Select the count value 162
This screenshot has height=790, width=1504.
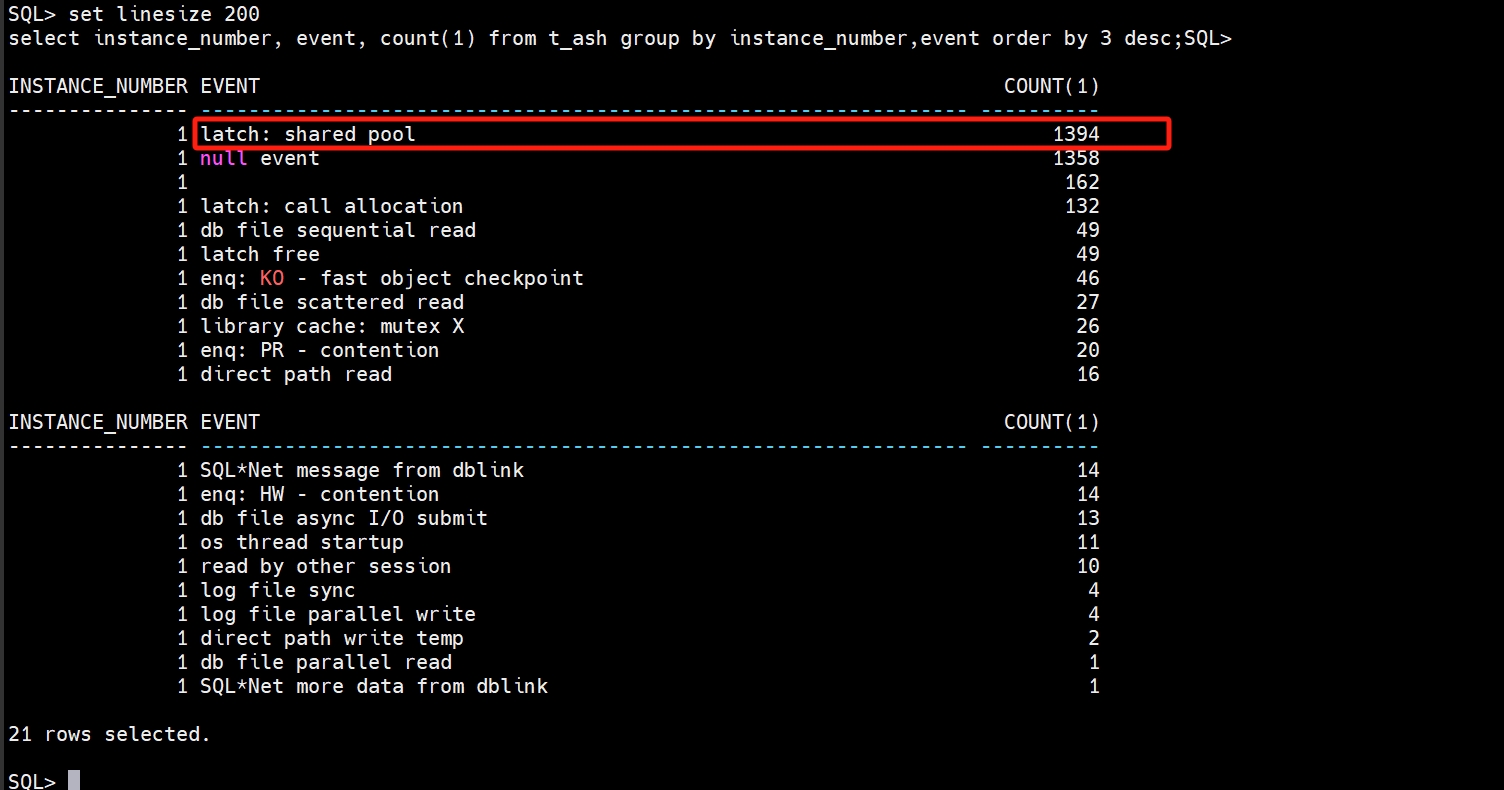coord(1082,182)
